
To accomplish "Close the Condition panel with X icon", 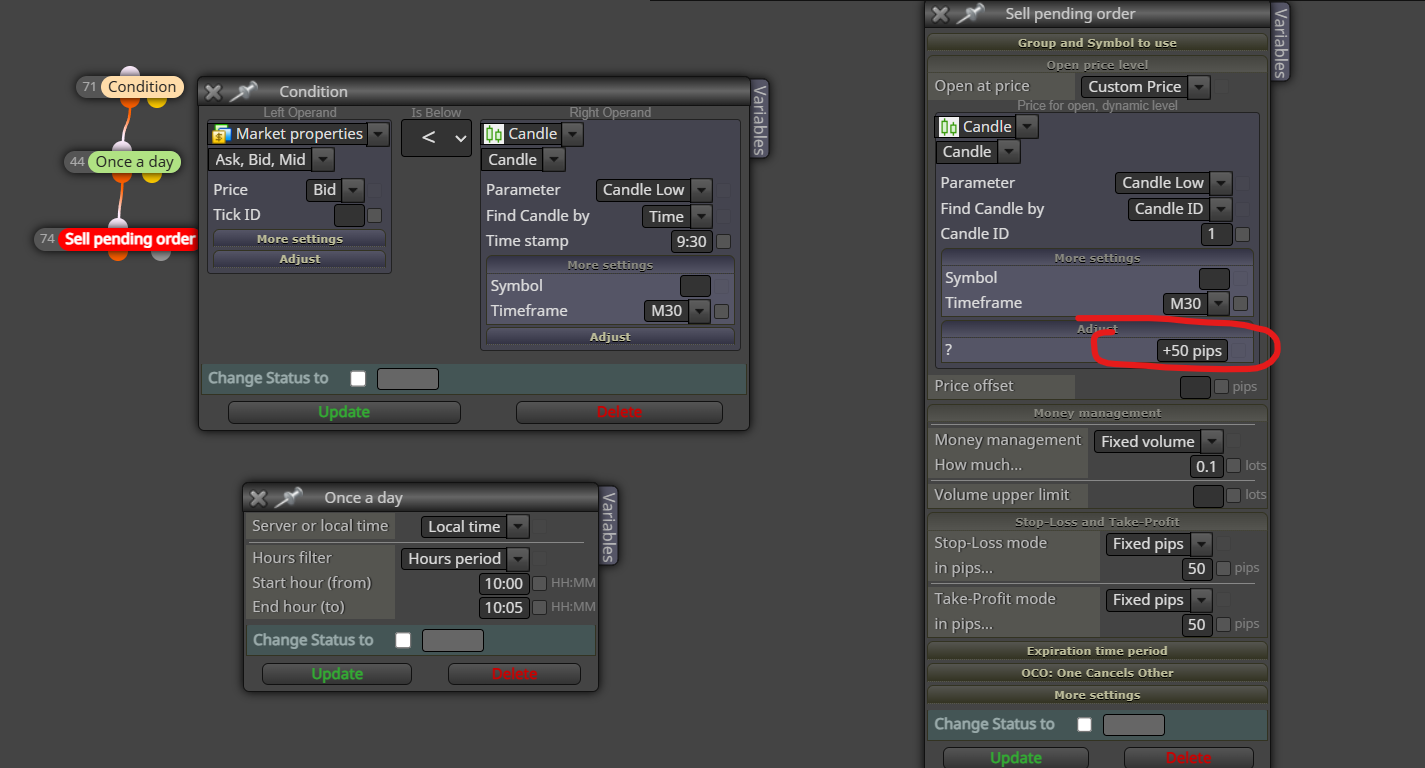I will (x=213, y=92).
